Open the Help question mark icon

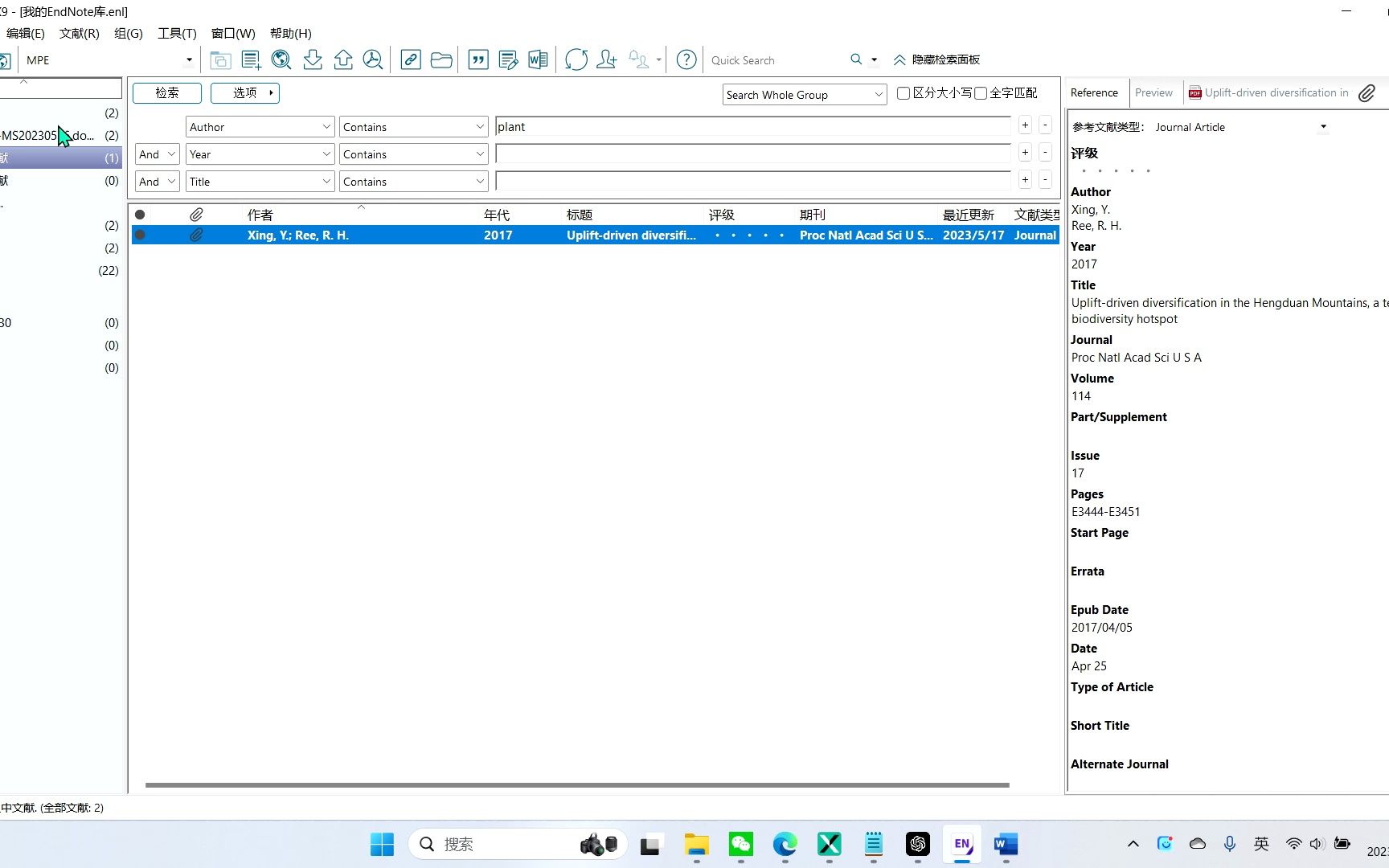[x=686, y=59]
